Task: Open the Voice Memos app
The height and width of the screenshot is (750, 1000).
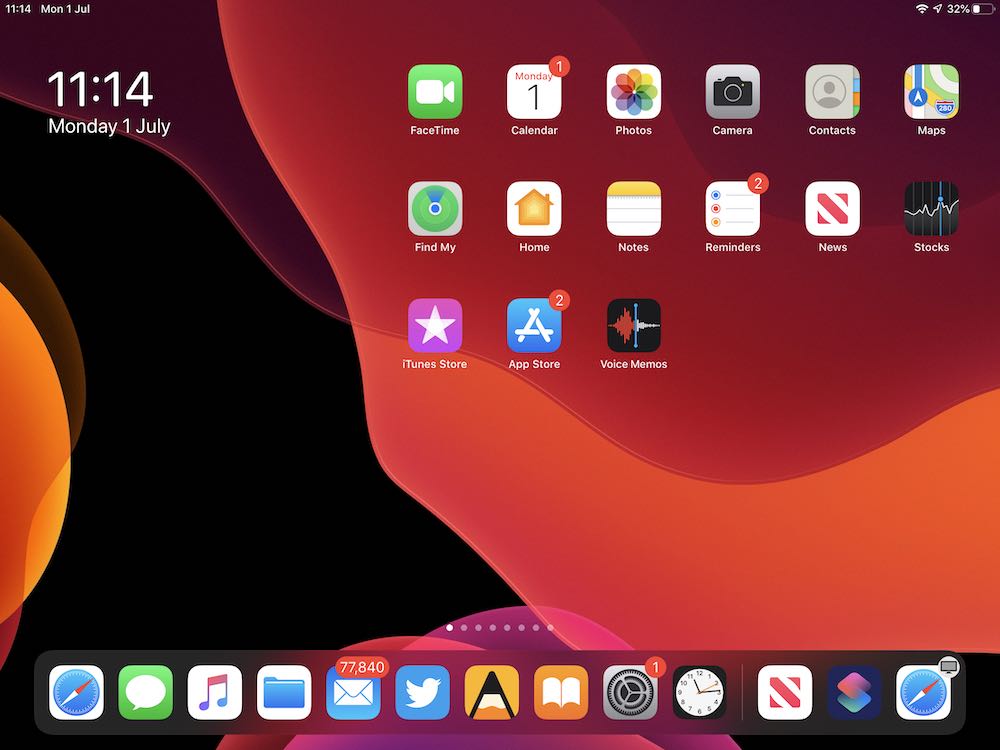Action: [x=633, y=325]
